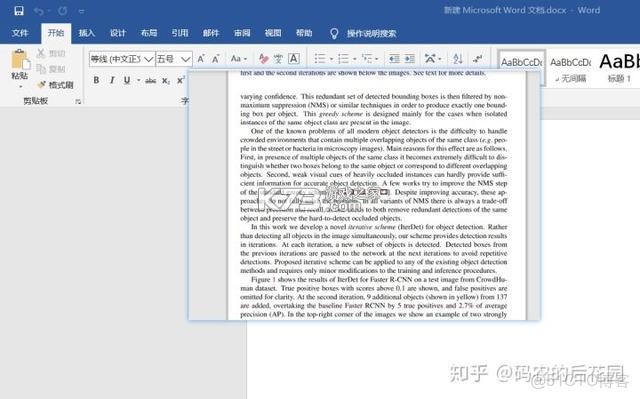640x399 pixels.
Task: Switch to the 审阅 ribbon tab
Action: [242, 33]
